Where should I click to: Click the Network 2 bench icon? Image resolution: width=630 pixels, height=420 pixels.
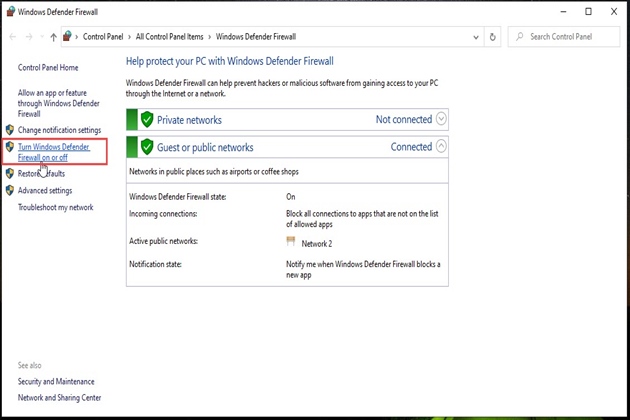(291, 241)
